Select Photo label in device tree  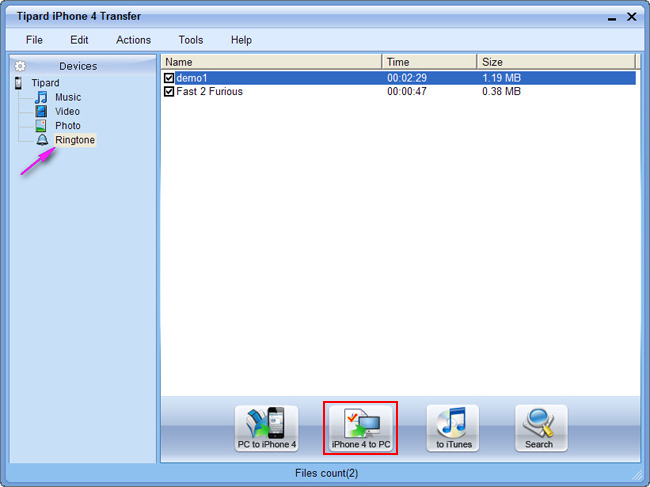click(68, 126)
